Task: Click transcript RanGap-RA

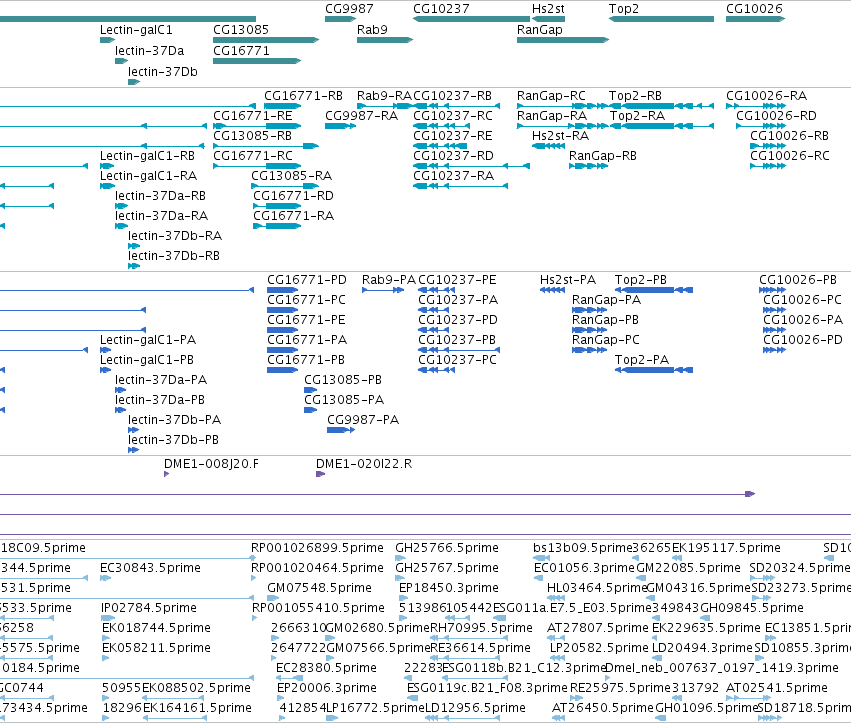Action: coord(551,116)
